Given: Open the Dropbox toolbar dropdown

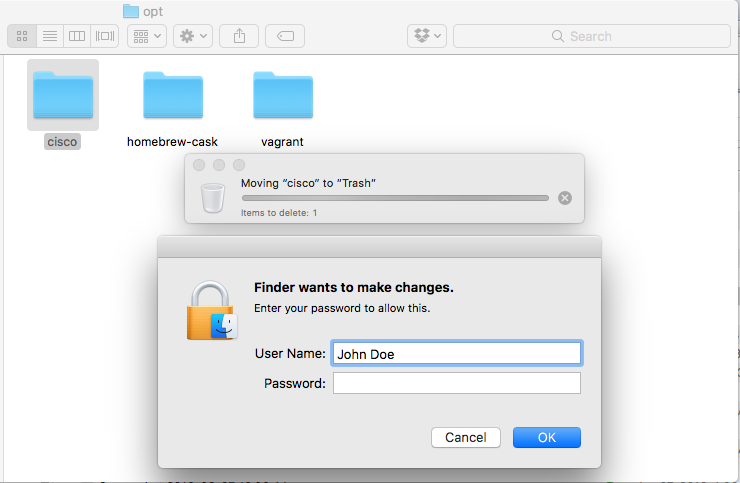Looking at the screenshot, I should coord(427,36).
